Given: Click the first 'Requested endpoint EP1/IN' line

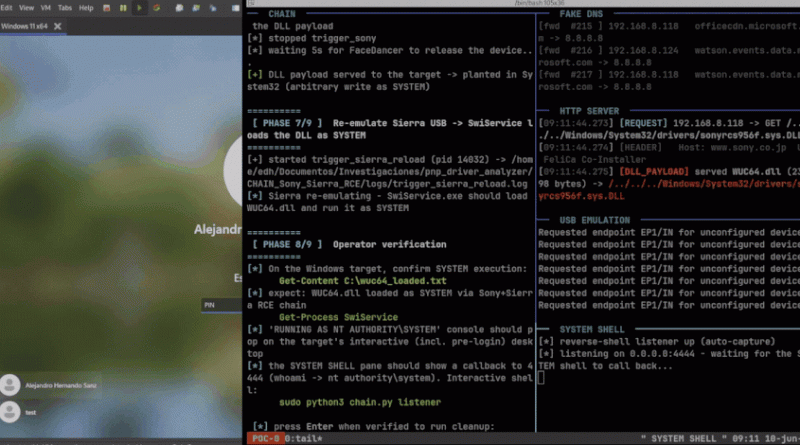Looking at the screenshot, I should click(669, 232).
